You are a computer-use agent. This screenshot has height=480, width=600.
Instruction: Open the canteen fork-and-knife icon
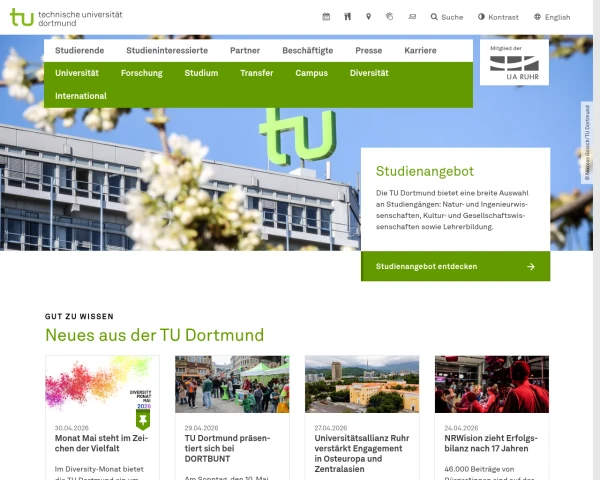coord(347,17)
